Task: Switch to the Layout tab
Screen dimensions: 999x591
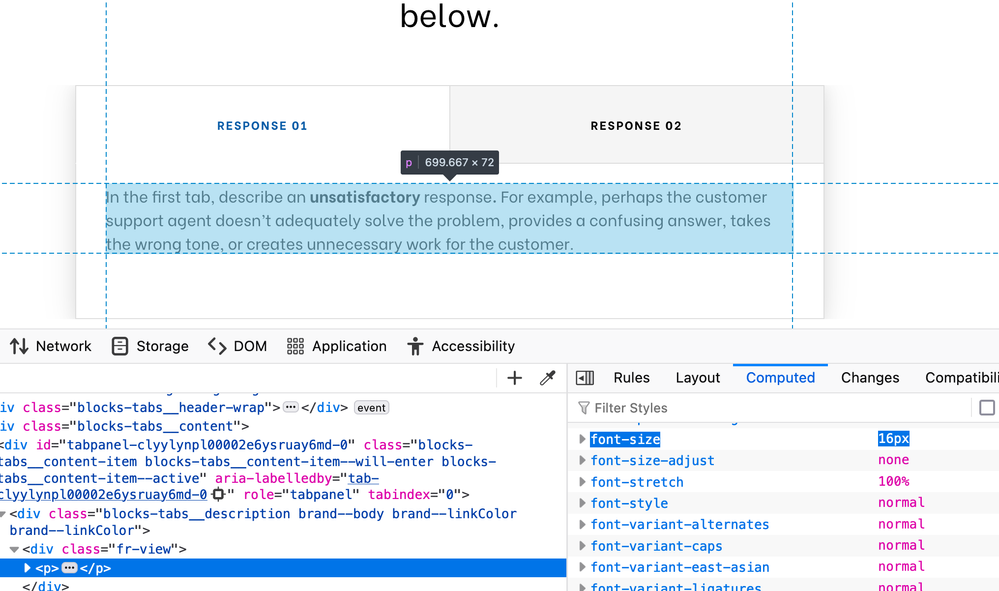Action: point(697,378)
